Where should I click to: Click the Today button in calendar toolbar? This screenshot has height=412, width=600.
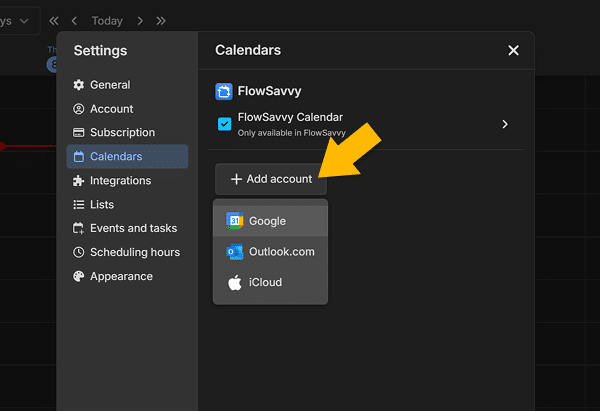click(x=107, y=21)
